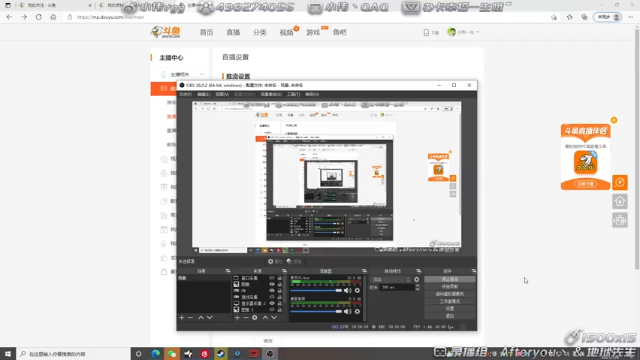Click 退出 button in OBS controls
Image resolution: width=640 pixels, height=360 pixels.
point(449,316)
